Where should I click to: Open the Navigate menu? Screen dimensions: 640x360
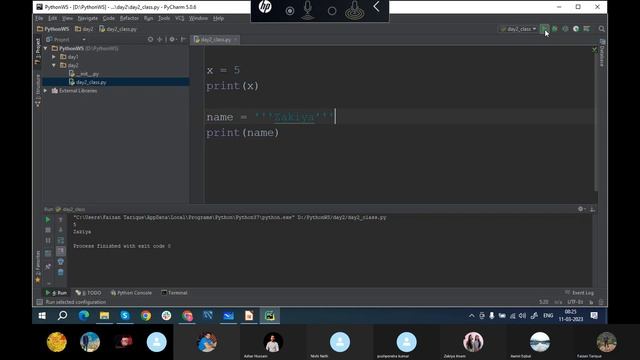[87, 18]
